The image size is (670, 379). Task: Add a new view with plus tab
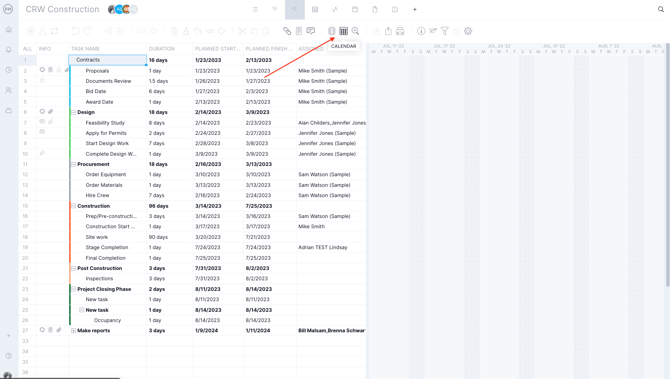click(x=414, y=9)
